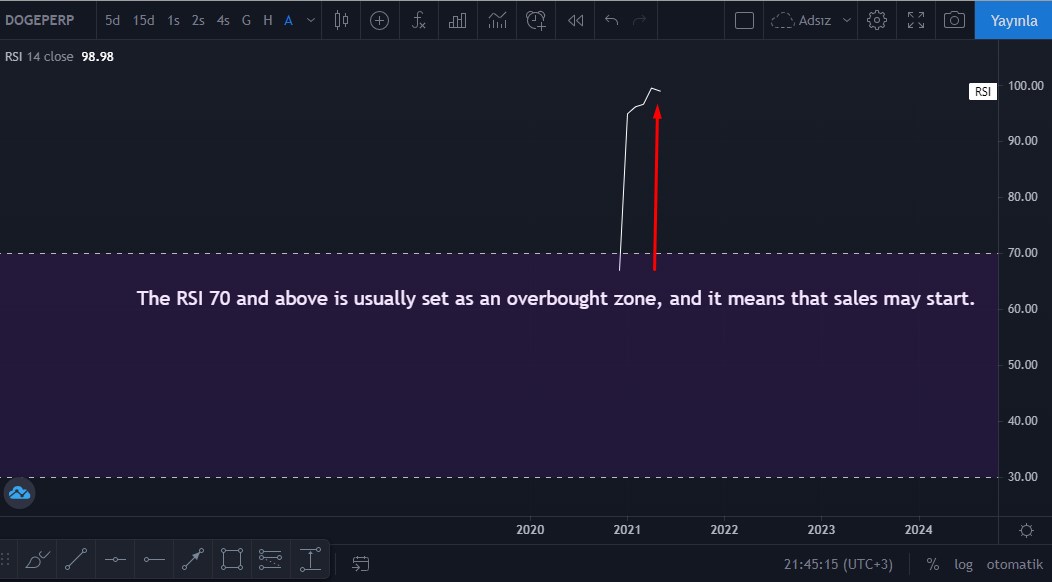The image size is (1052, 582).
Task: Open price scale settings gear at bottom right
Action: point(1026,530)
